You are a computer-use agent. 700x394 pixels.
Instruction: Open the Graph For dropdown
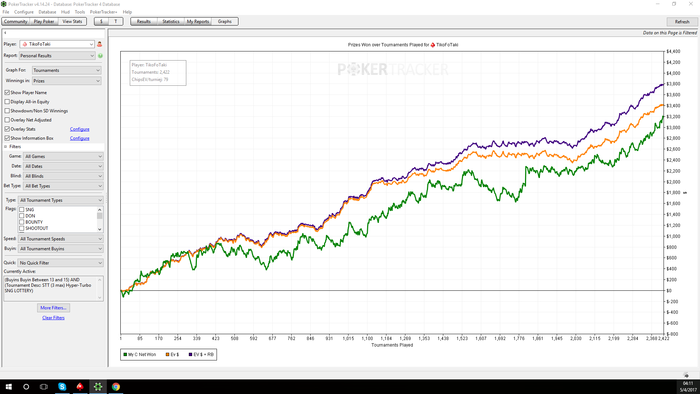click(67, 70)
